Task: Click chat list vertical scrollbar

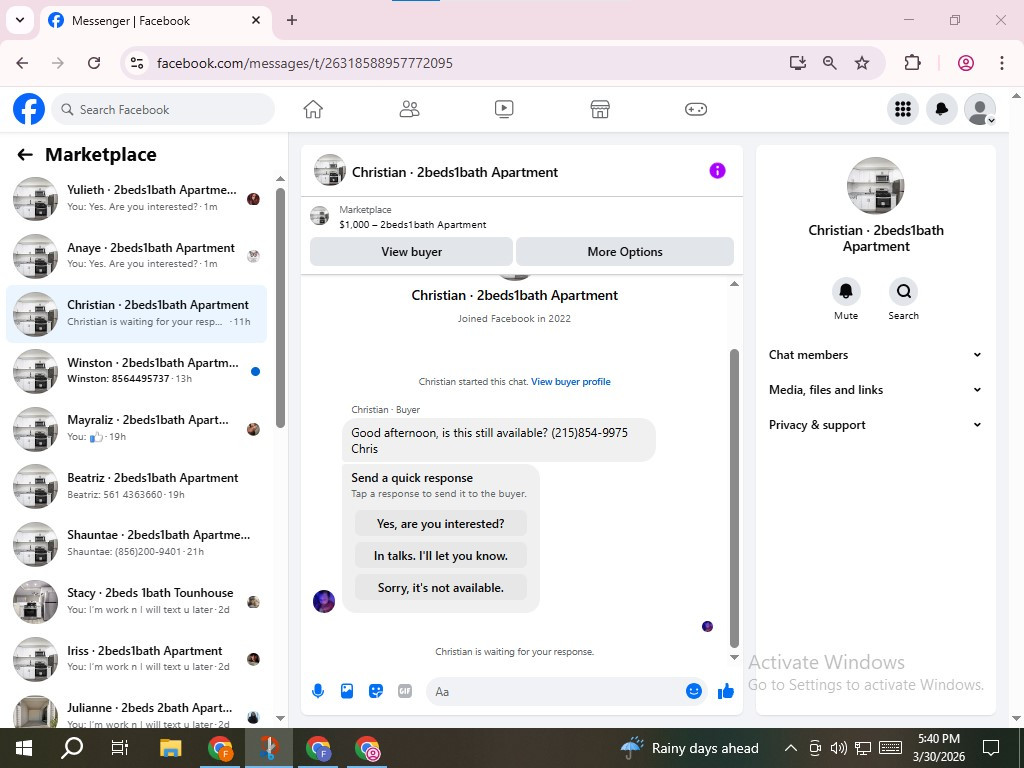Action: pyautogui.click(x=280, y=307)
